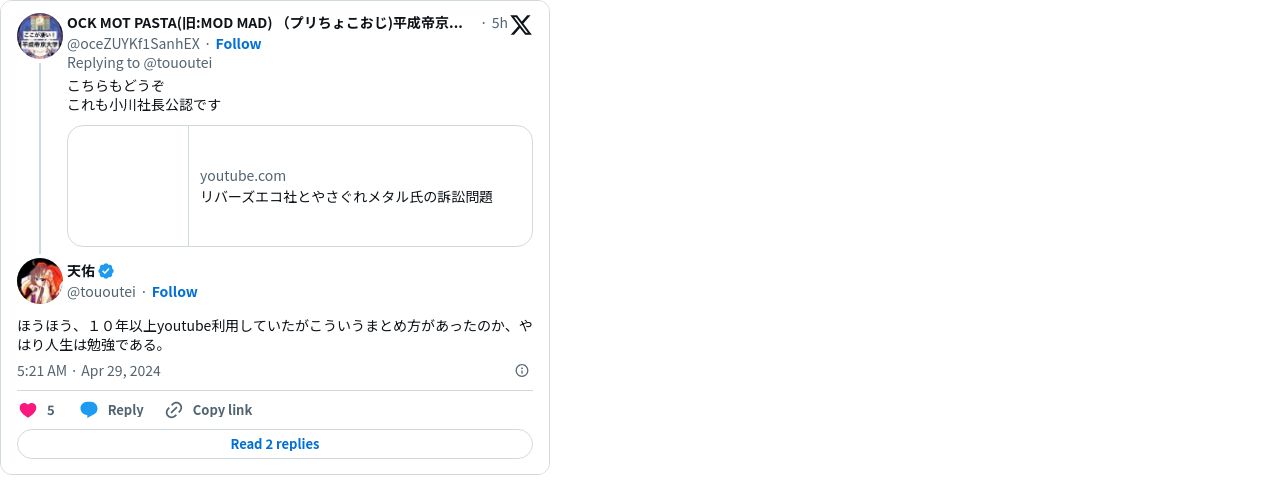The width and height of the screenshot is (1284, 483).
Task: Click the 5:21 AM · Apr 29, 2024 timestamp
Action: pyautogui.click(x=89, y=371)
